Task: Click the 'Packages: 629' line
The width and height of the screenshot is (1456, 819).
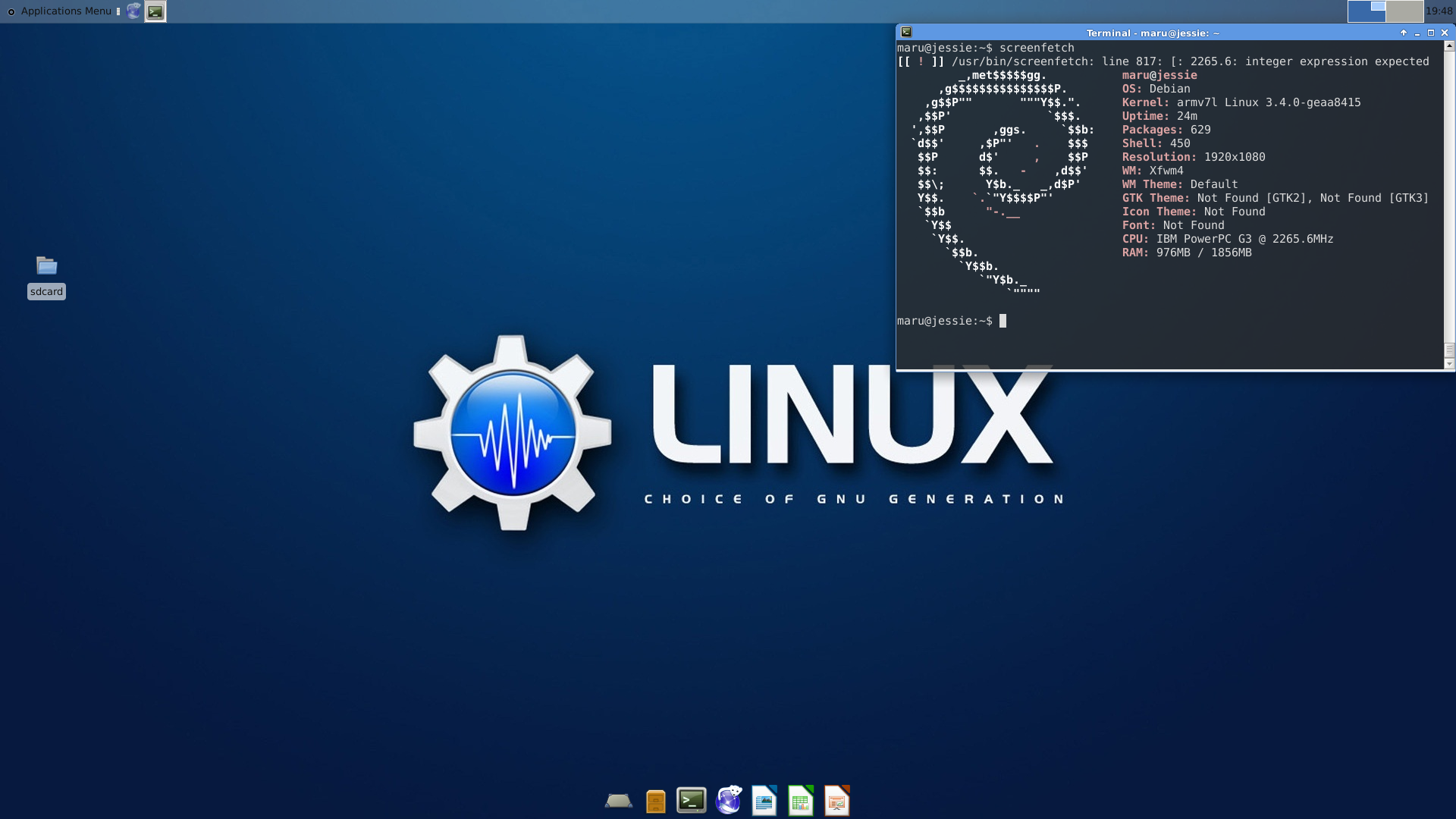Action: (1166, 130)
